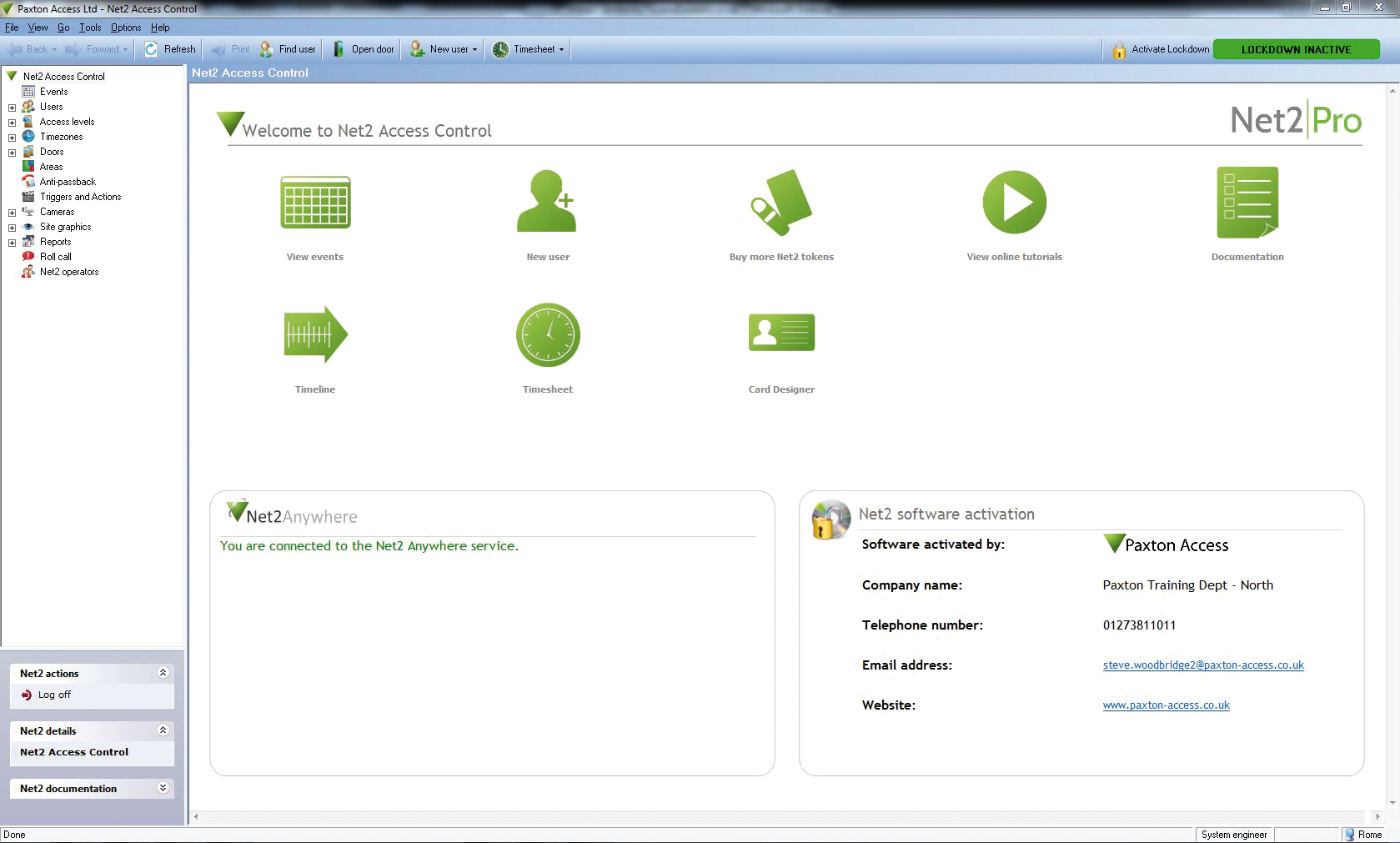Open the Timesheet toolbar dropdown
The image size is (1400, 843).
[561, 50]
